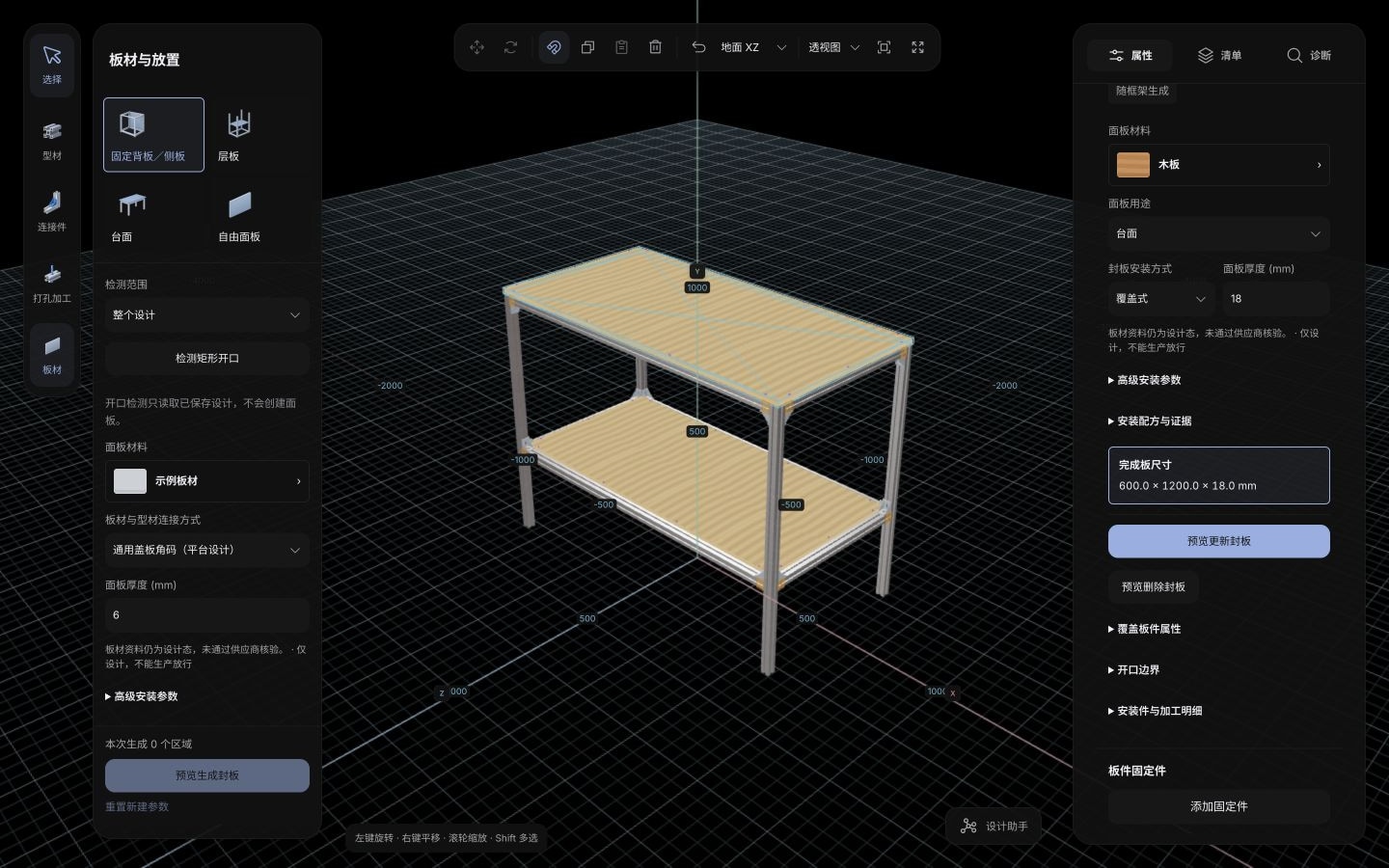
Task: Switch to the 诊断 tab
Action: pos(1309,56)
